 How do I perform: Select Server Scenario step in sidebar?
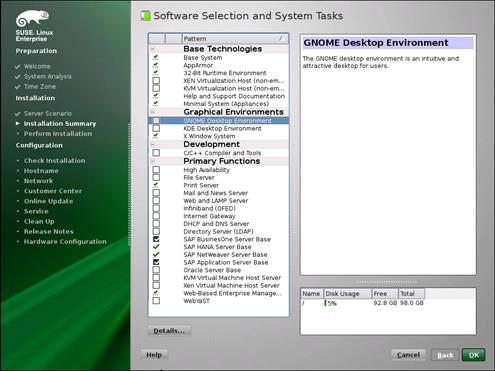[x=48, y=113]
